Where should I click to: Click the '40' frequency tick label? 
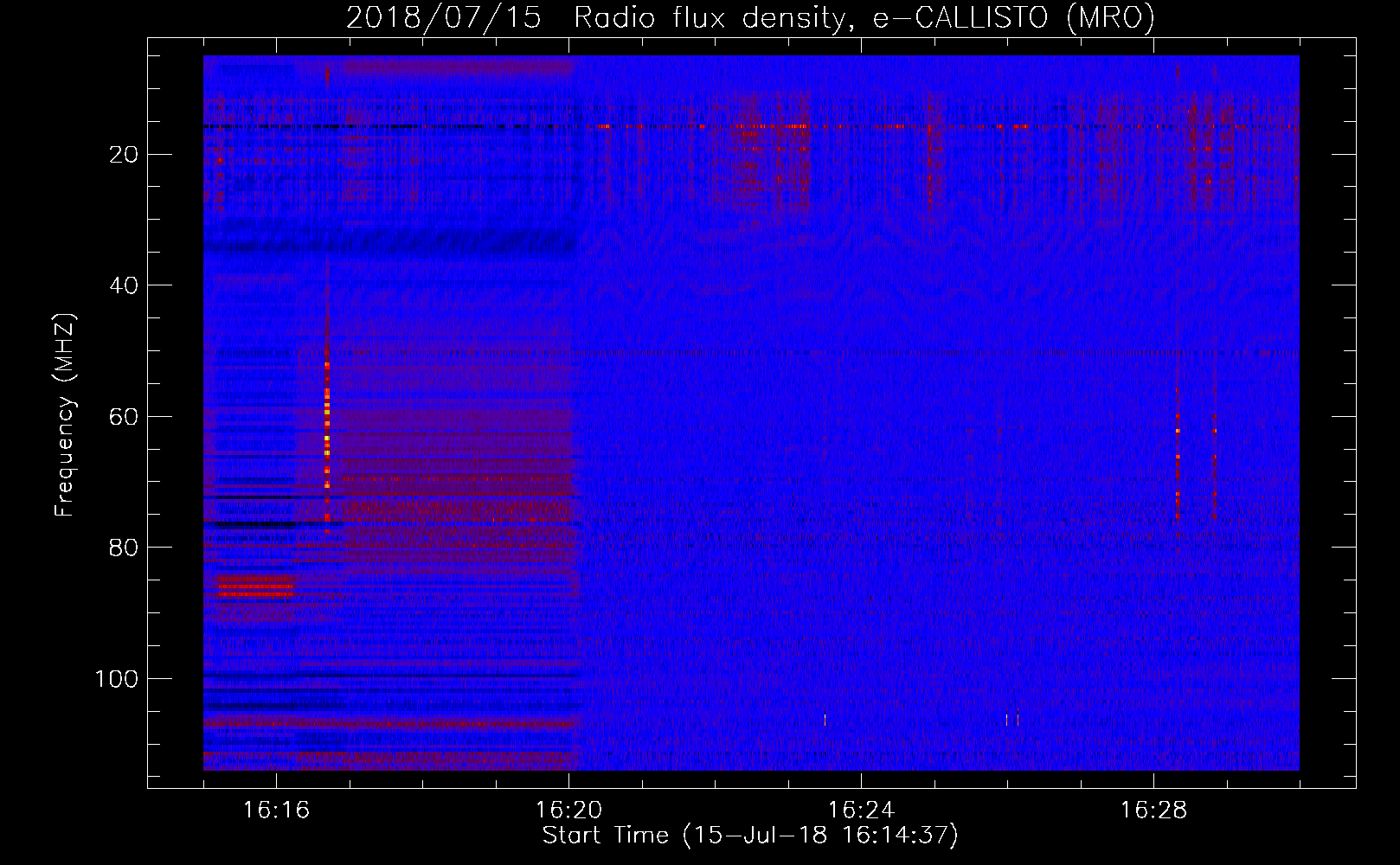tap(125, 285)
